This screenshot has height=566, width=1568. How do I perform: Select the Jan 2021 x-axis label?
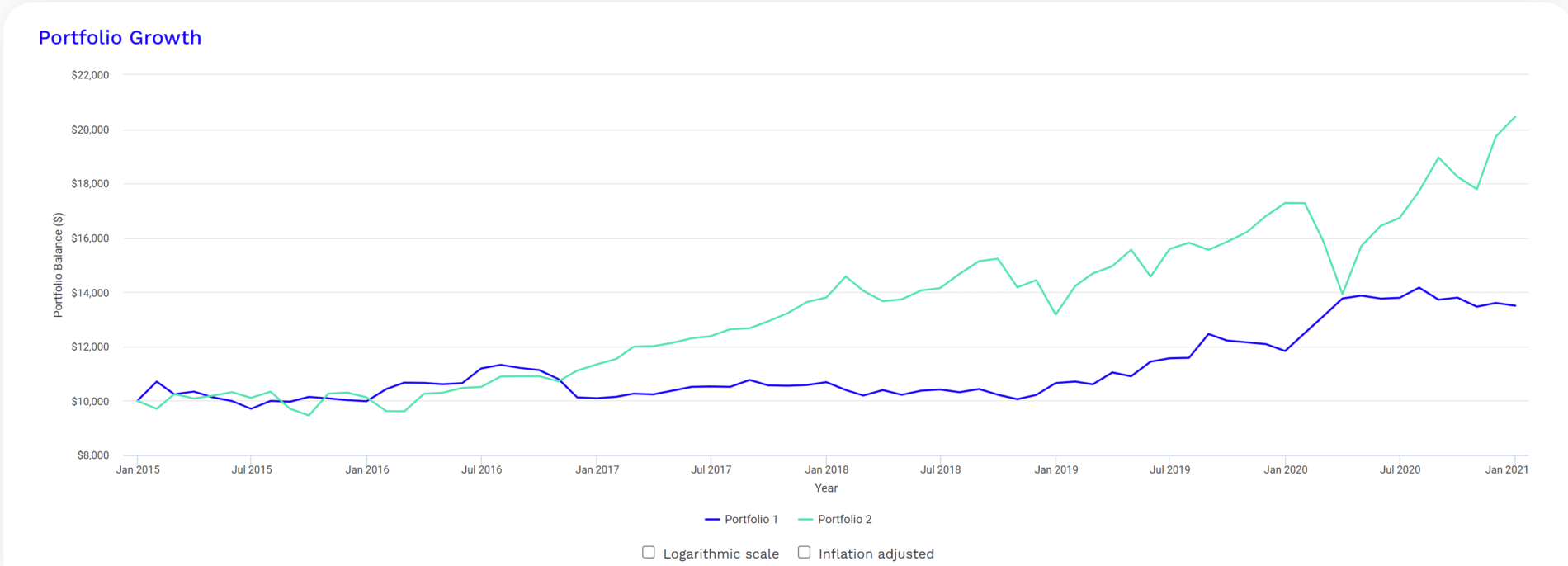click(x=1506, y=469)
